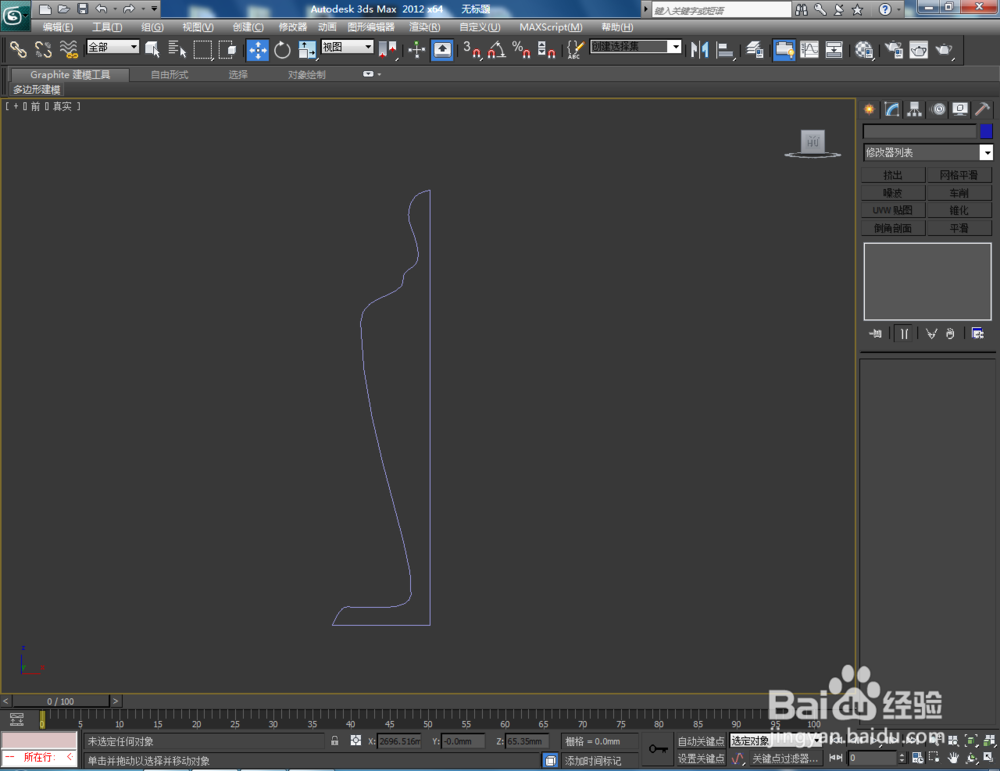Open the 视图 reference coordinate dropdown
The height and width of the screenshot is (771, 1000).
point(347,47)
